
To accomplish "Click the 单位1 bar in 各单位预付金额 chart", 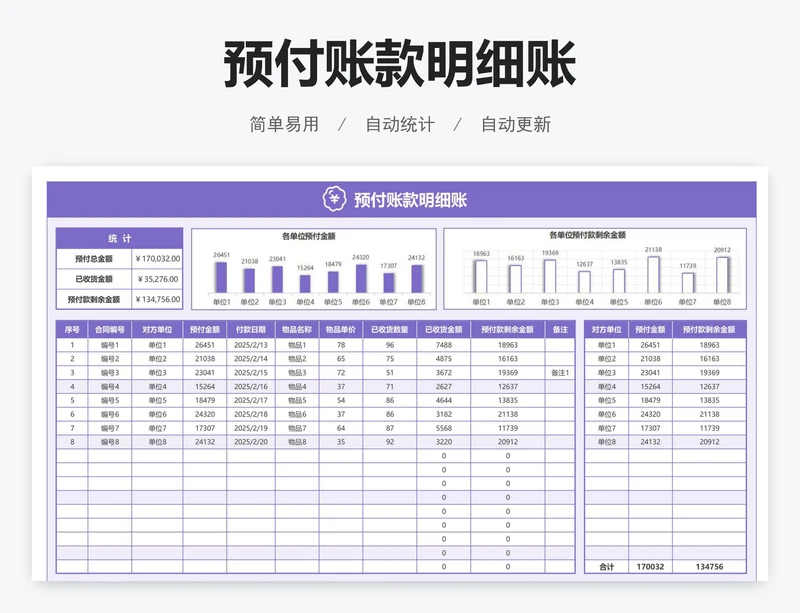I will 221,278.
